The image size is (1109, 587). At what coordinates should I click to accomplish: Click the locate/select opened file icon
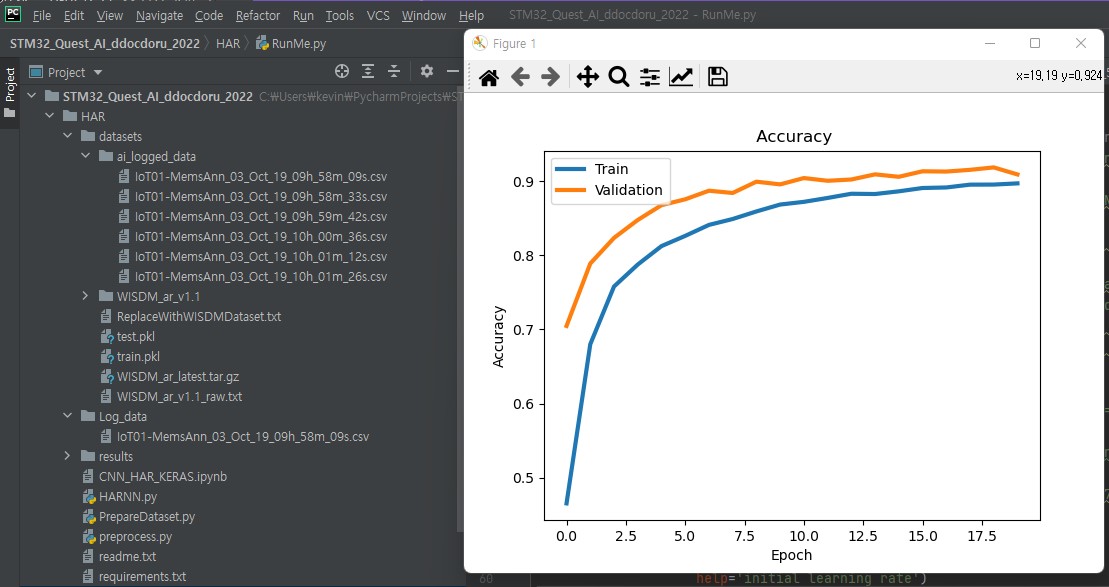pyautogui.click(x=342, y=71)
